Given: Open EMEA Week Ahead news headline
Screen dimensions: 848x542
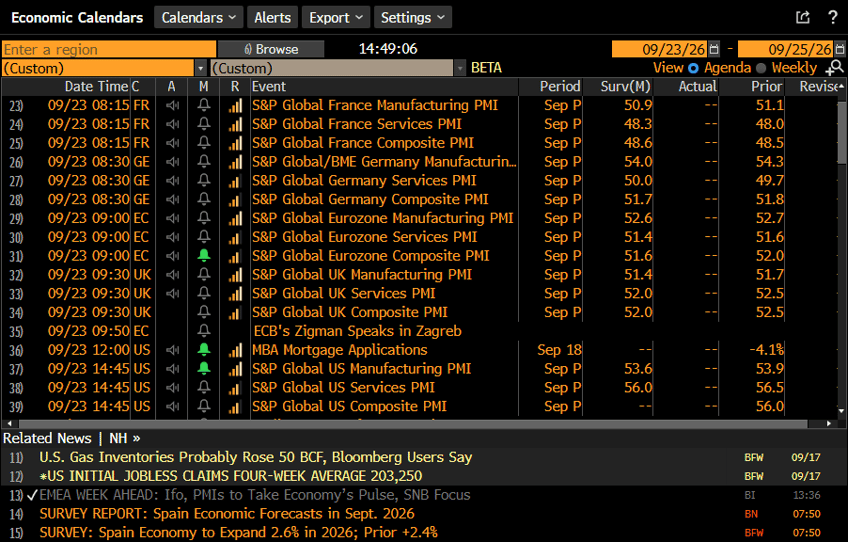Looking at the screenshot, I should (x=255, y=495).
